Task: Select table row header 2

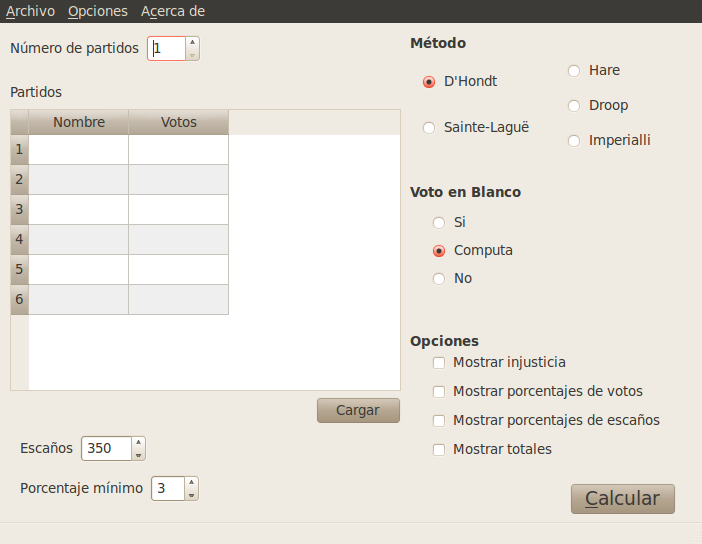Action: (x=20, y=180)
